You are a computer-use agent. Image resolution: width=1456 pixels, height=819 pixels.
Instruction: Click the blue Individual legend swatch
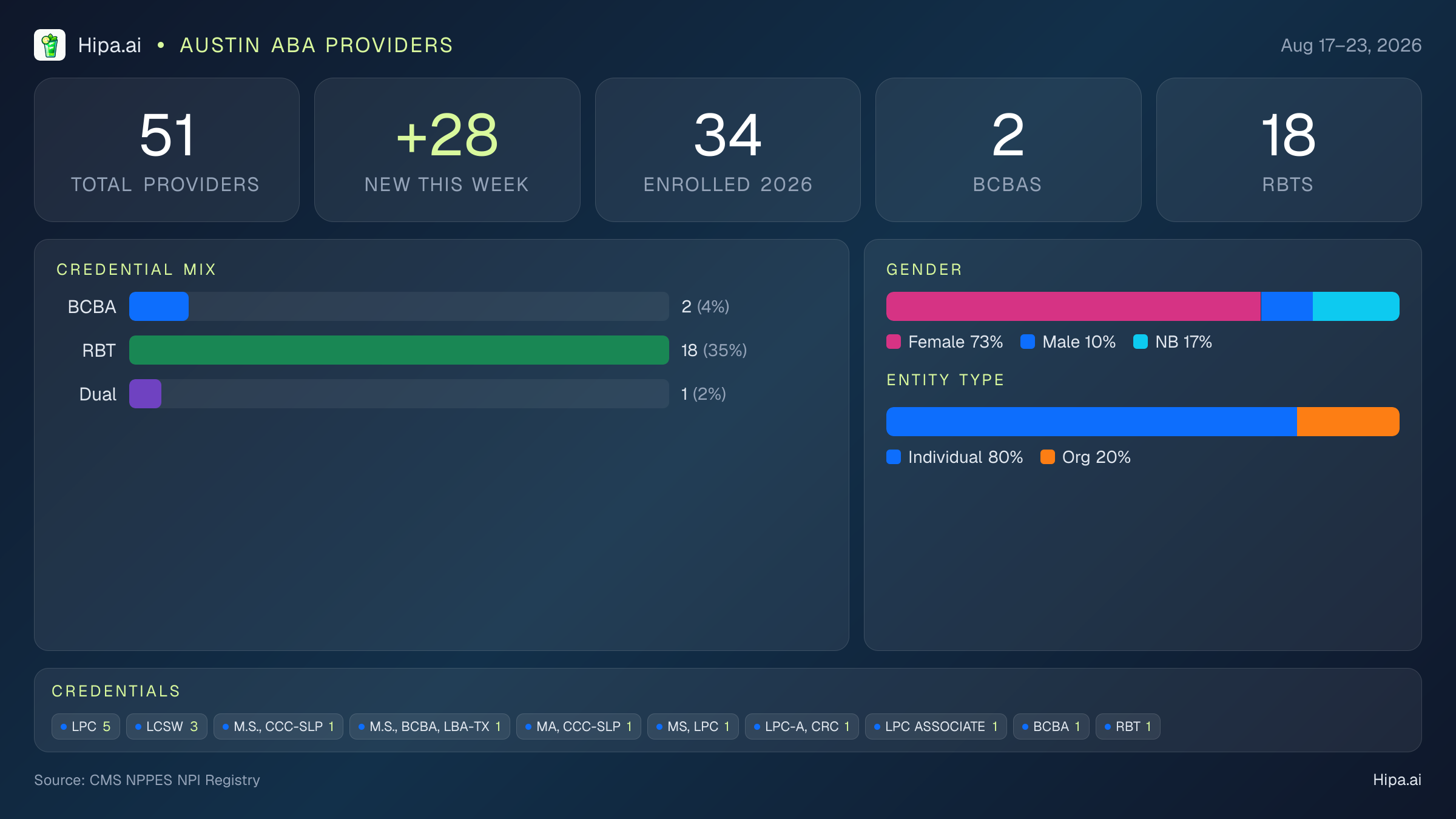click(x=894, y=457)
